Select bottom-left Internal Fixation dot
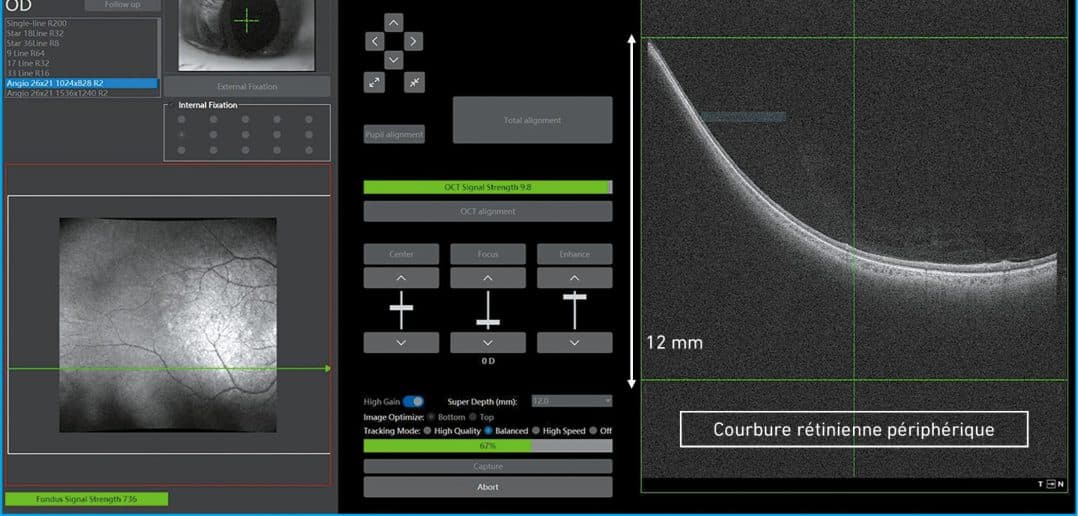This screenshot has height=516, width=1078. [182, 150]
